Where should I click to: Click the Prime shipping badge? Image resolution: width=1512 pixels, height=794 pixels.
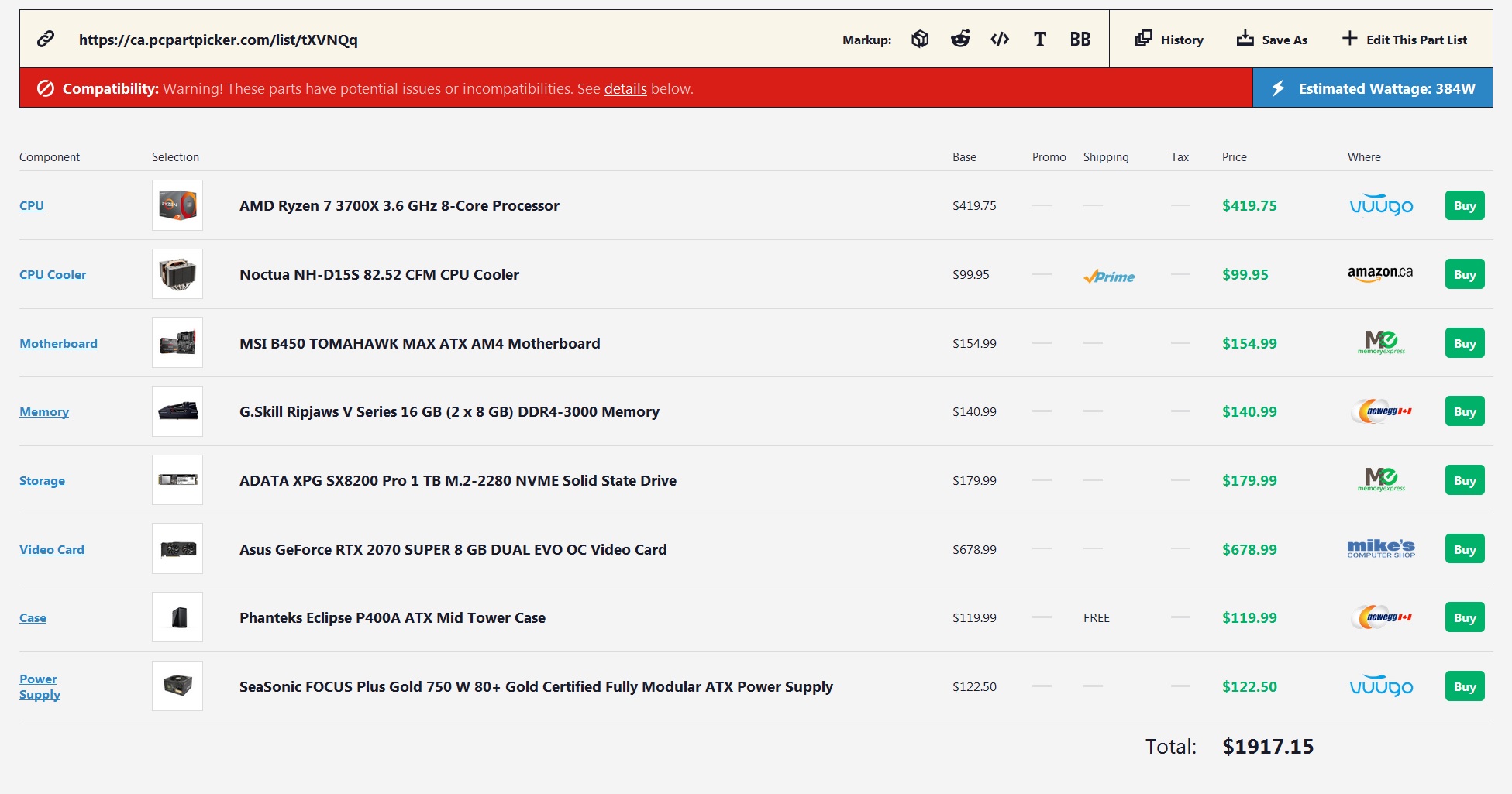[x=1109, y=276]
